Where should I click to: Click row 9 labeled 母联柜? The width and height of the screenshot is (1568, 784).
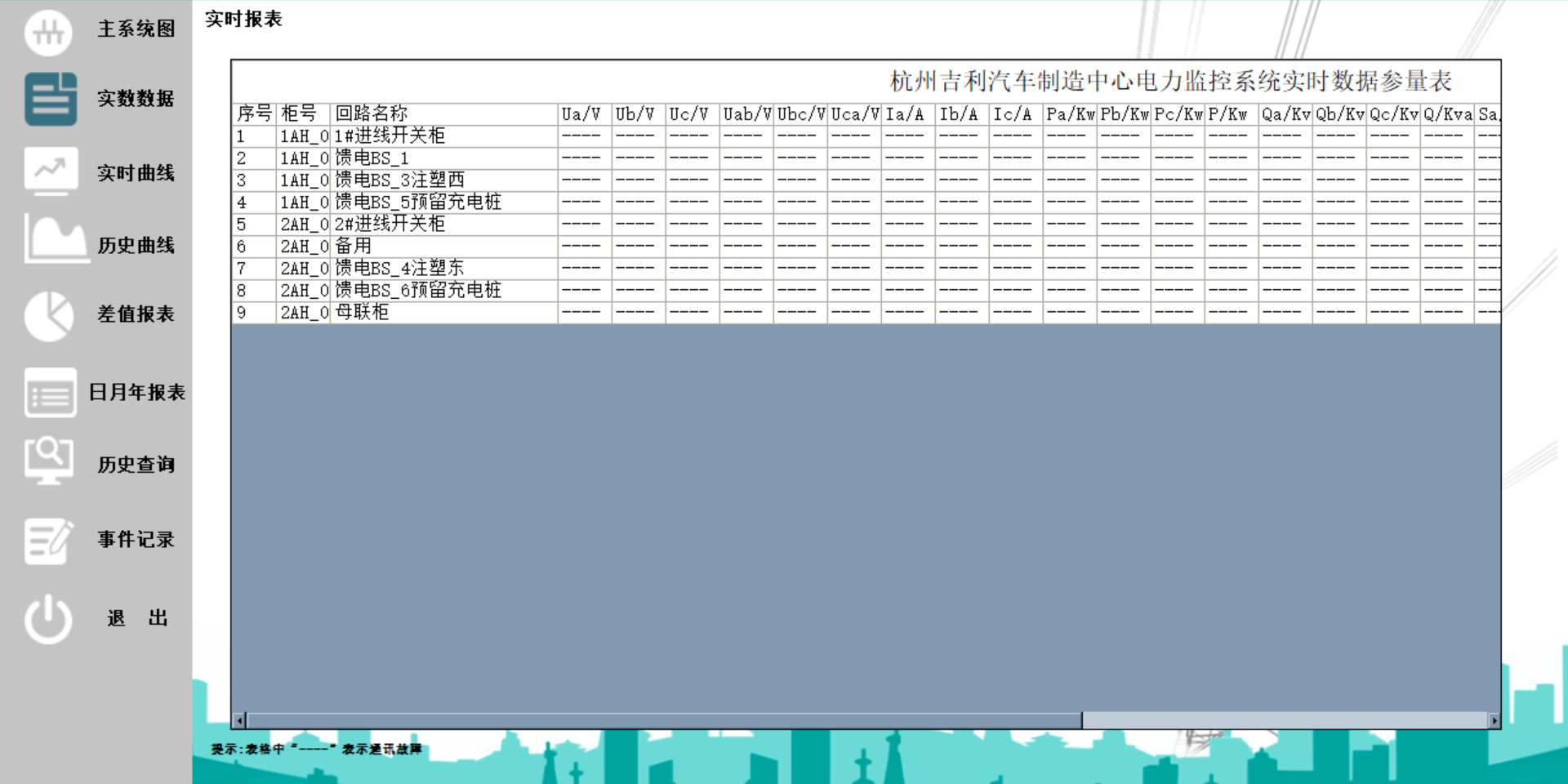click(363, 311)
